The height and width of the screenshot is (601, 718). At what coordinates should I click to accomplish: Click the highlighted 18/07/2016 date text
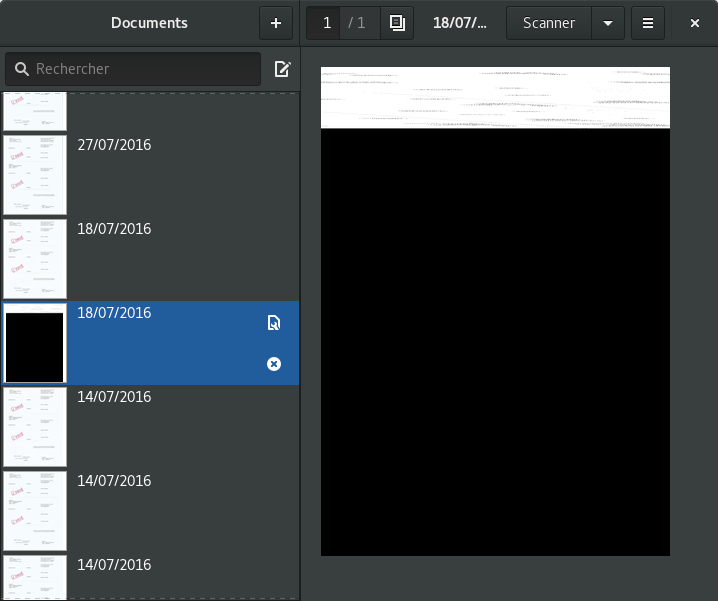point(114,313)
